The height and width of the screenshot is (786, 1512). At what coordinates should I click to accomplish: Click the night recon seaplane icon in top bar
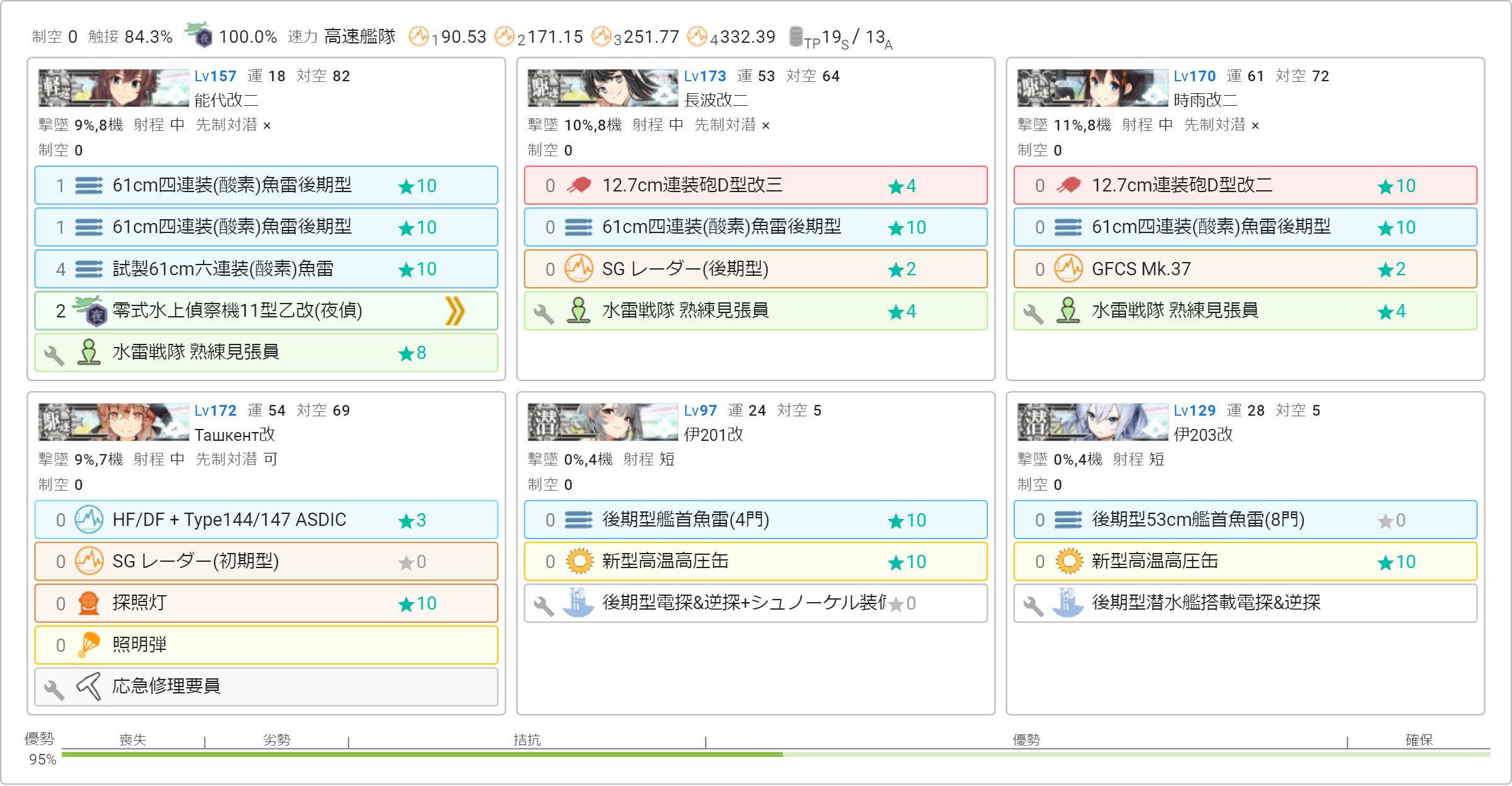click(x=198, y=35)
